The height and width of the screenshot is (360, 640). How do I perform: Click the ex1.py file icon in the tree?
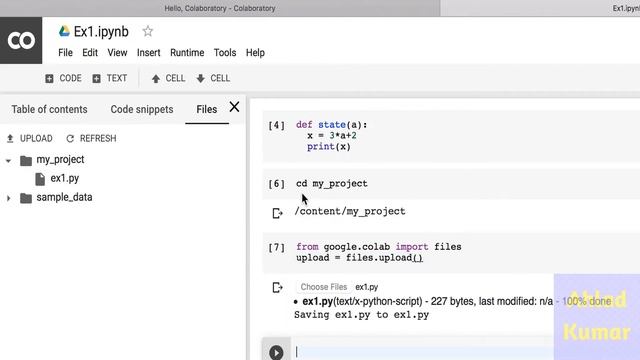tap(40, 179)
